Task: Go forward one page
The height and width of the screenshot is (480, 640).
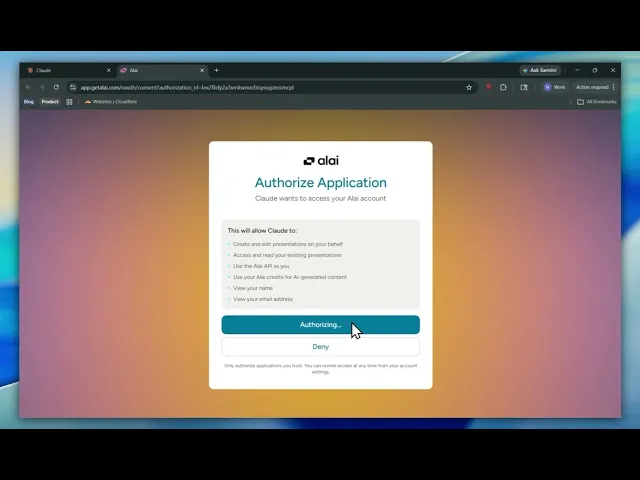Action: point(42,87)
